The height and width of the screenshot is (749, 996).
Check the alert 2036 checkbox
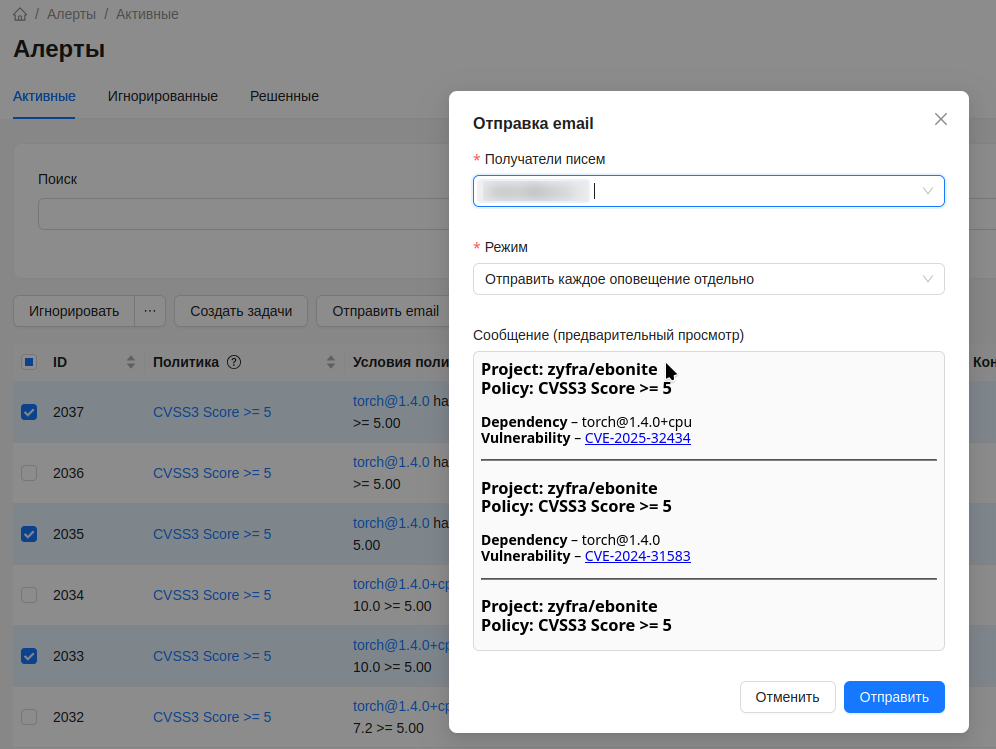[x=29, y=473]
